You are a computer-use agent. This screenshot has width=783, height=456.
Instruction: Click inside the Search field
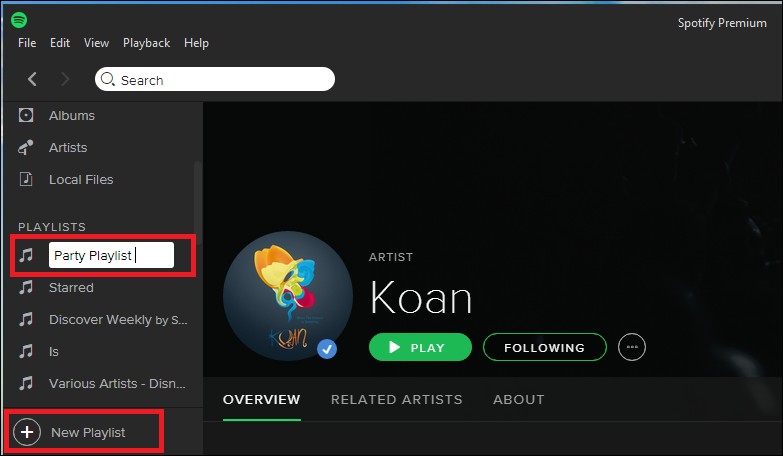(x=215, y=79)
